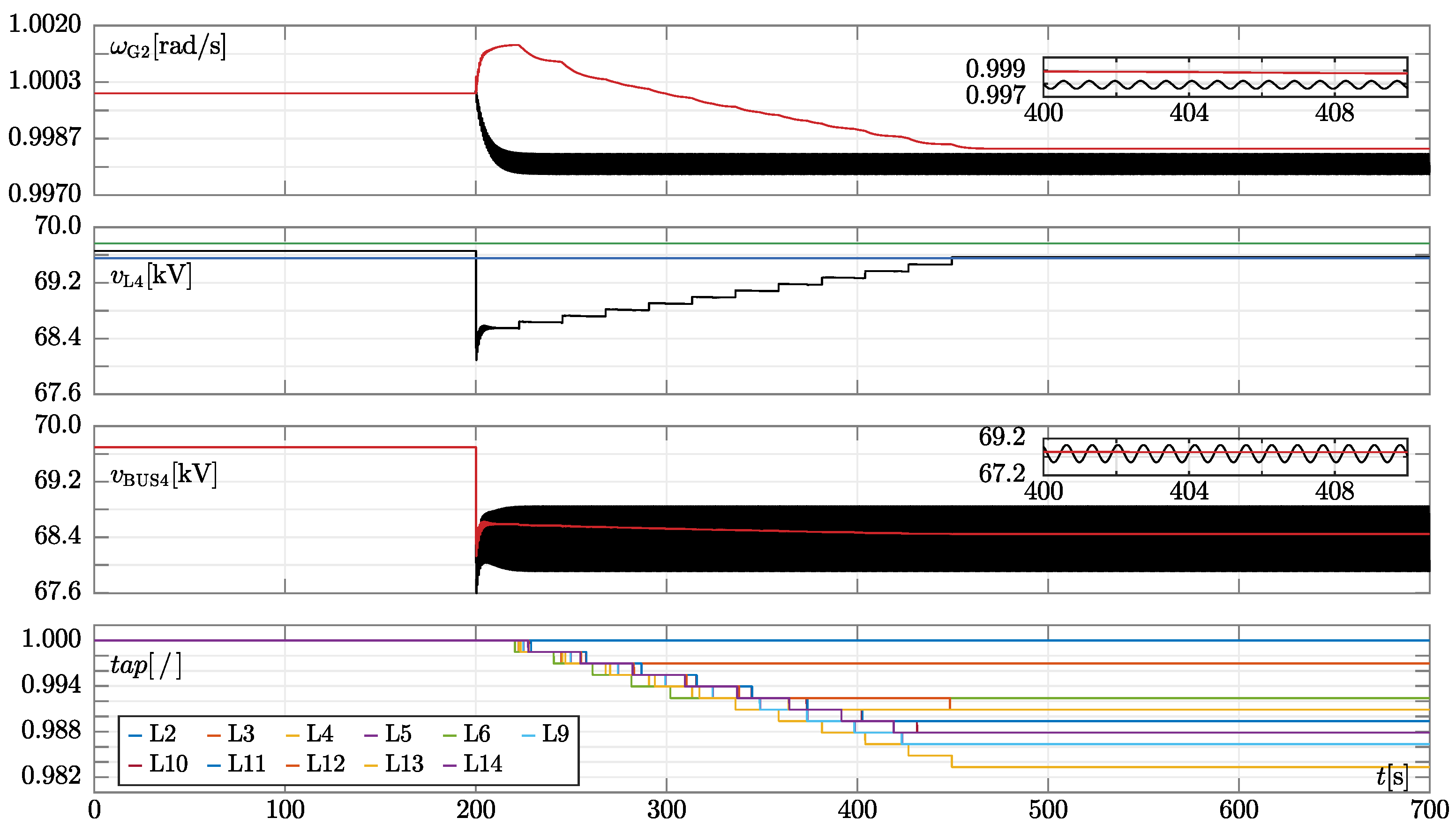
Task: Click the 67.2 inset axis label
Action: [1002, 474]
